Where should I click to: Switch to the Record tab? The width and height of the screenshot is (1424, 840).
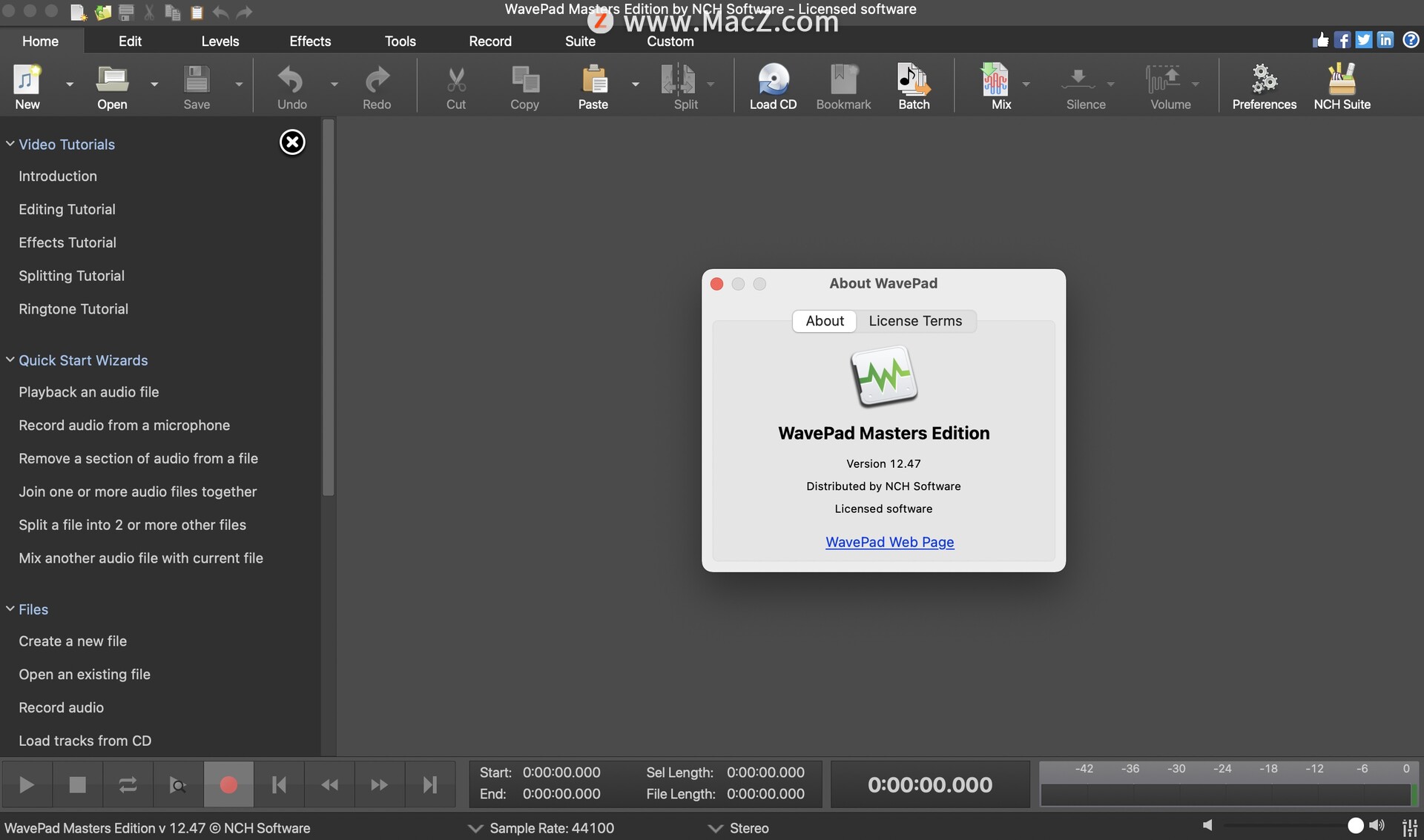click(x=490, y=41)
